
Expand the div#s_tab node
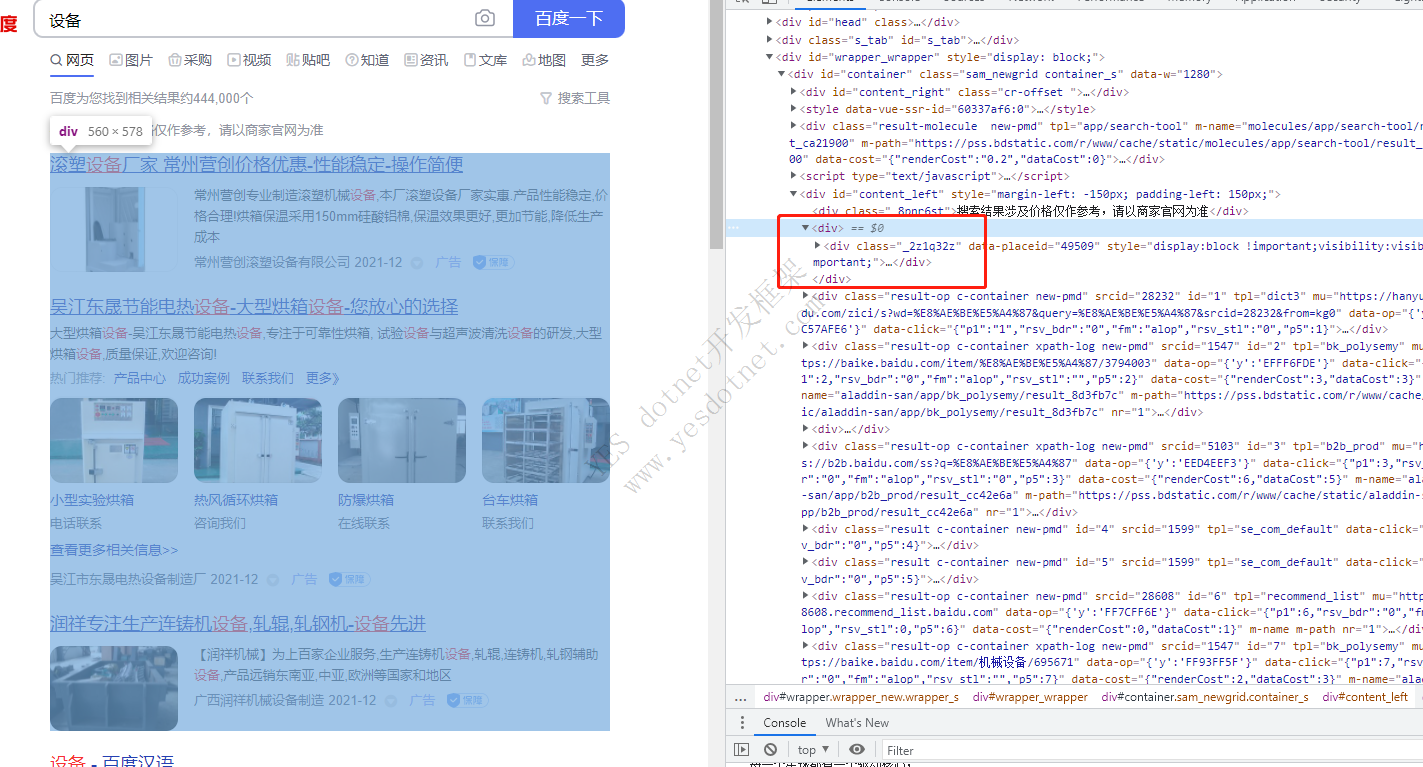[x=769, y=40]
